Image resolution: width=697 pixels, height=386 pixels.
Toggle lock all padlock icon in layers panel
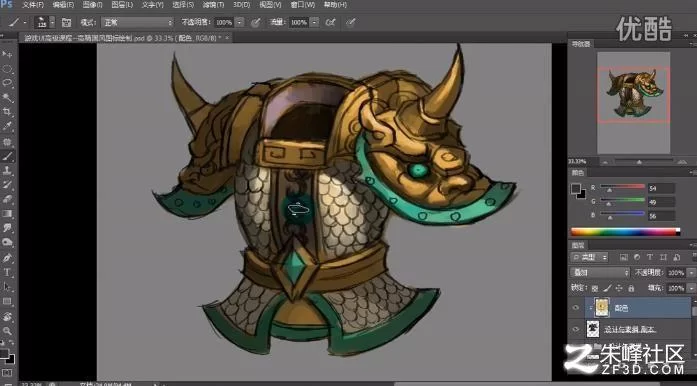[631, 288]
